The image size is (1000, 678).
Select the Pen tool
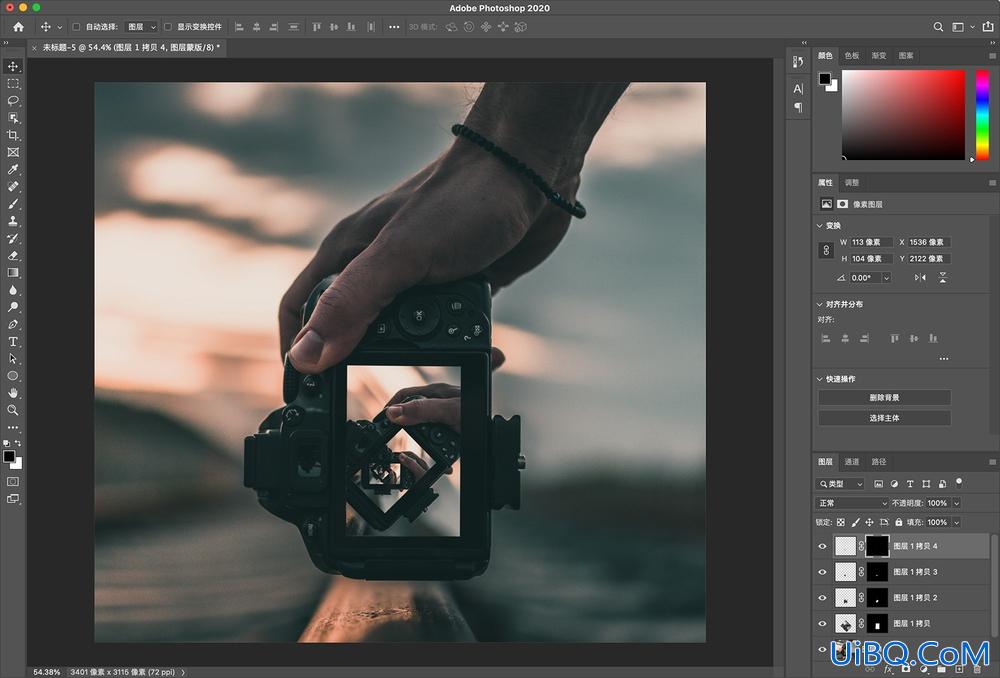(13, 325)
